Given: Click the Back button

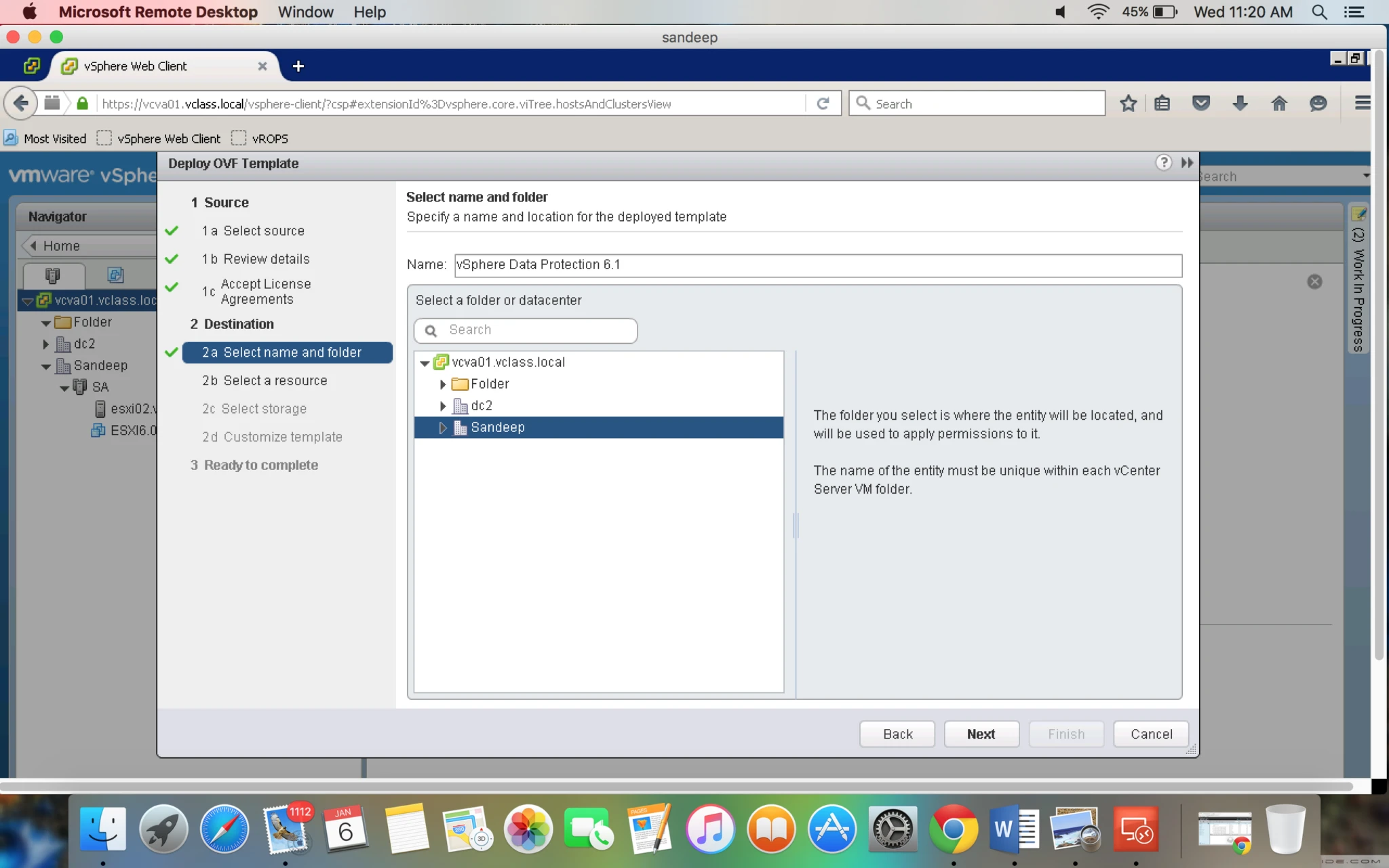Looking at the screenshot, I should pos(897,734).
